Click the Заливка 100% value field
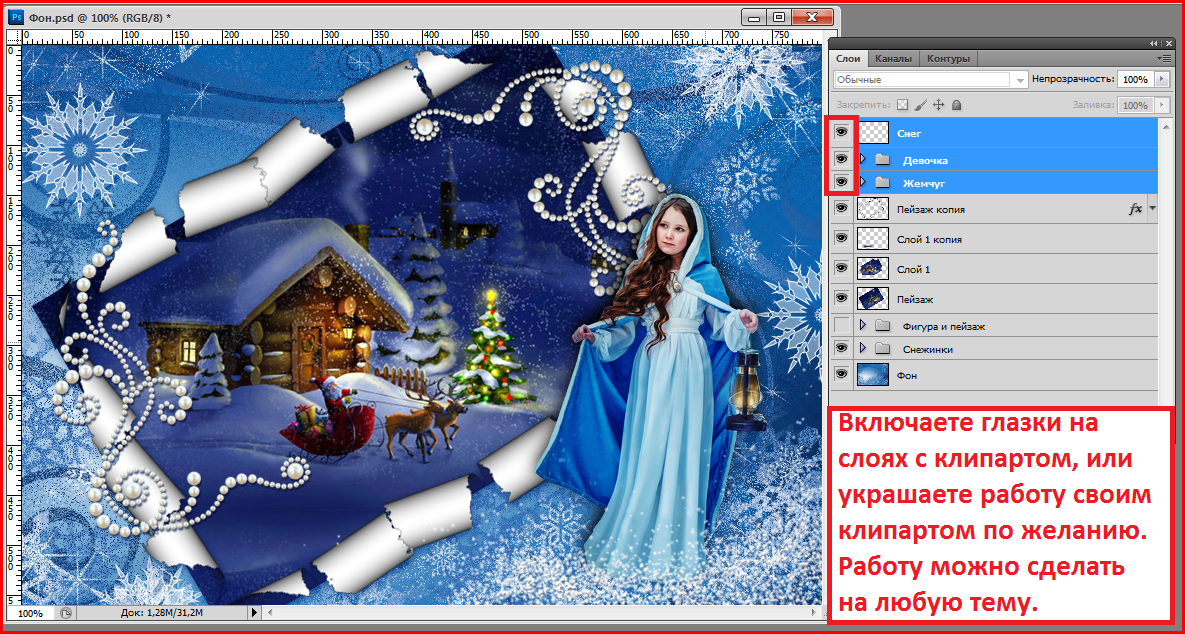 pyautogui.click(x=1135, y=105)
